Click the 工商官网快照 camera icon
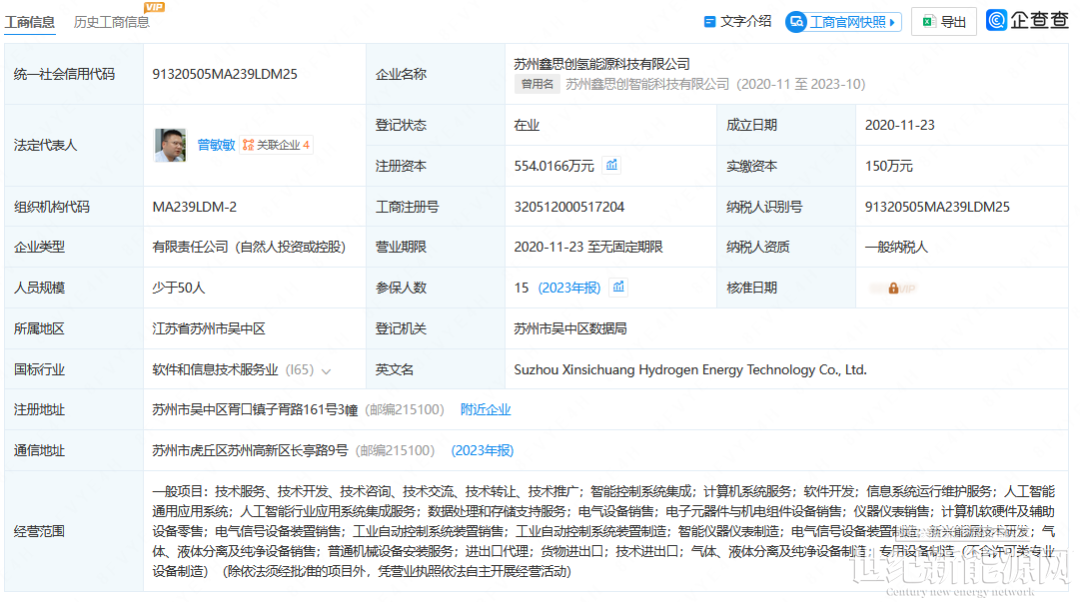Viewport: 1080px width, 602px height. [796, 21]
